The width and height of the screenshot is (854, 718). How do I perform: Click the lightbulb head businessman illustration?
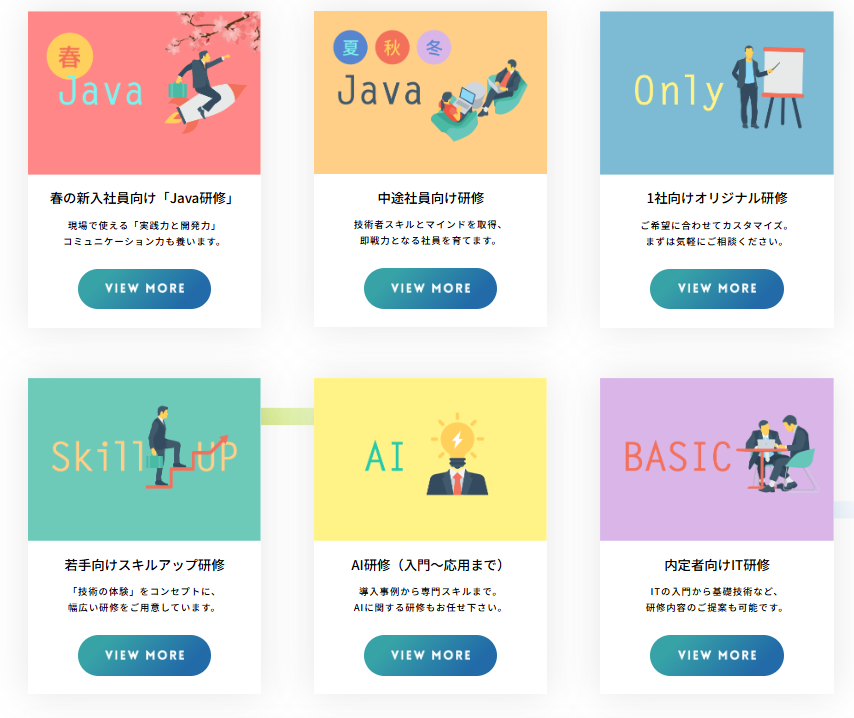(x=458, y=455)
